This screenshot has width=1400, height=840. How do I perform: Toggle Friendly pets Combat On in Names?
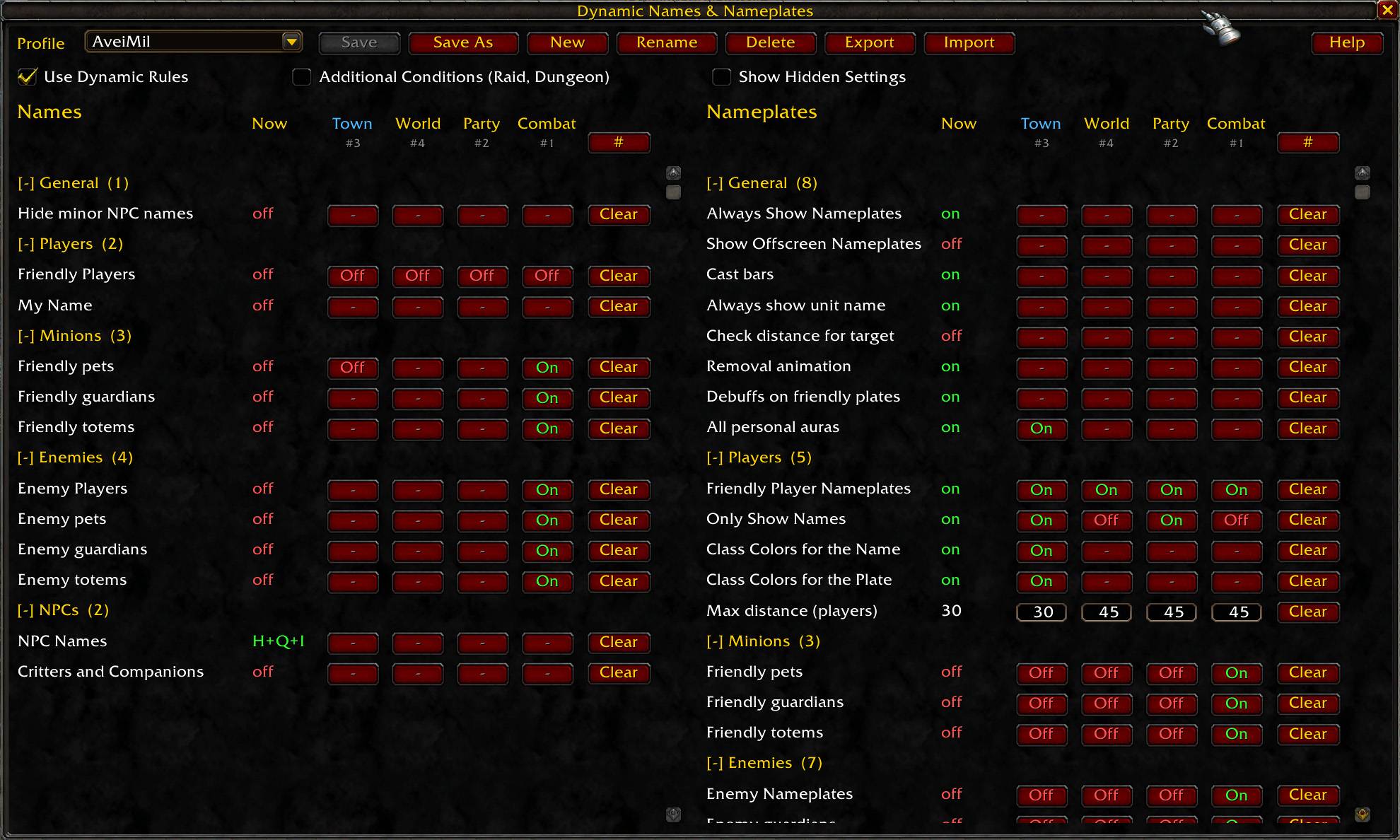(547, 368)
